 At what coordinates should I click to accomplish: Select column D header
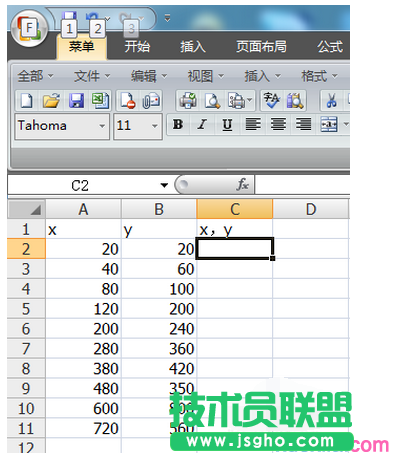[x=311, y=209]
